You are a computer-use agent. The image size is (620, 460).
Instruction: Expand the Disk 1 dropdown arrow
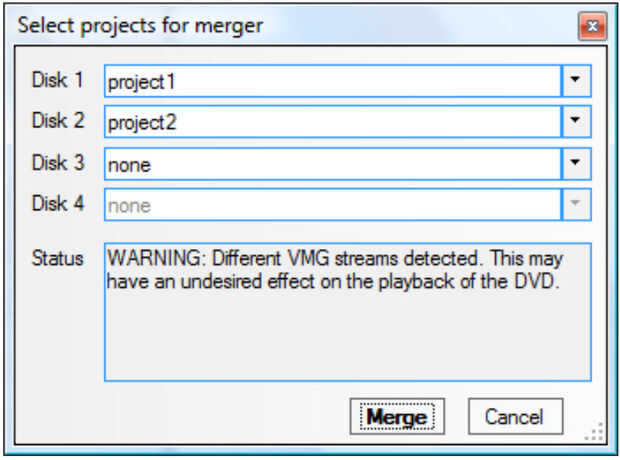click(x=575, y=80)
